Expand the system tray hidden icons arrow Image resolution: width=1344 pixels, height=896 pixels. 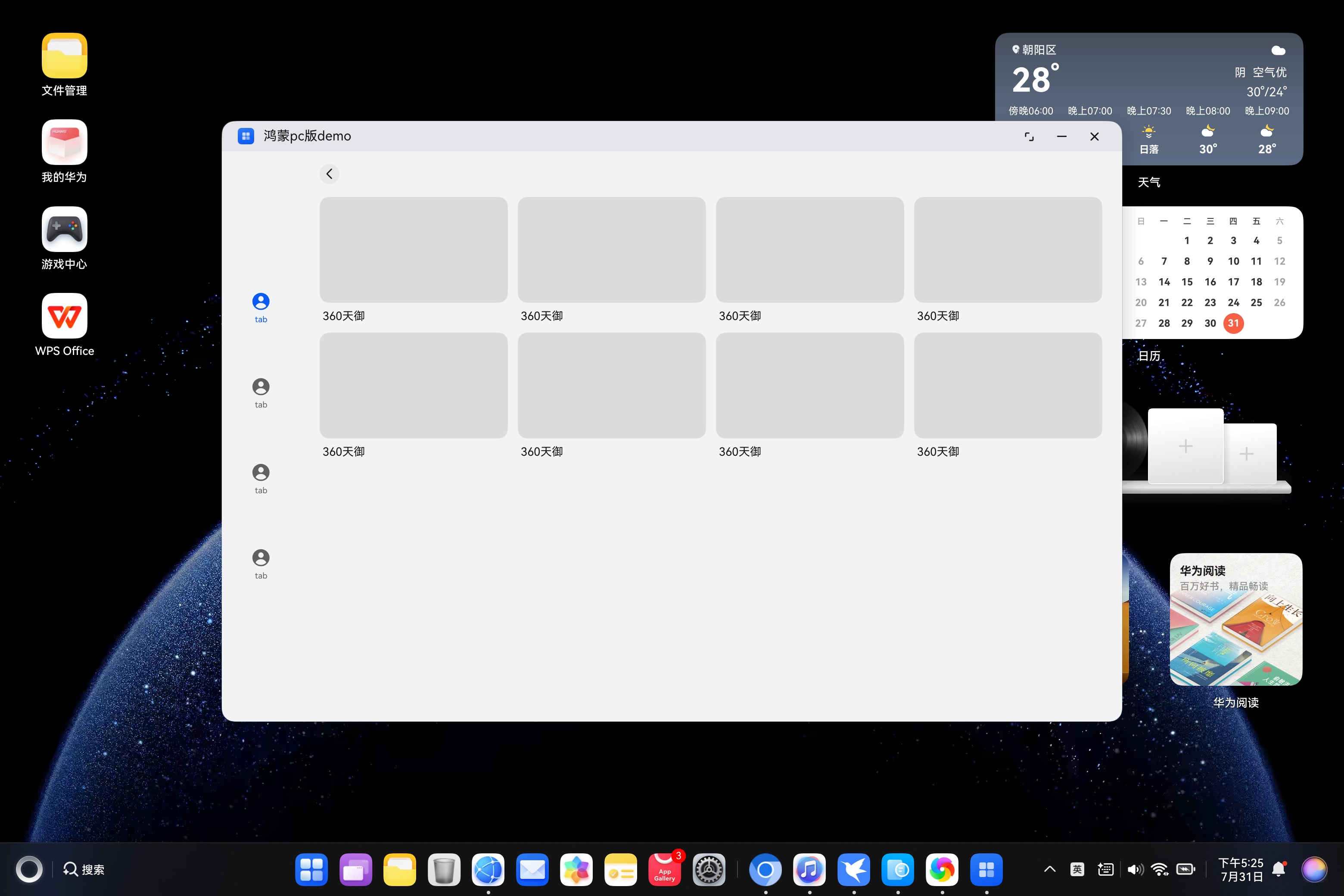click(x=1049, y=869)
